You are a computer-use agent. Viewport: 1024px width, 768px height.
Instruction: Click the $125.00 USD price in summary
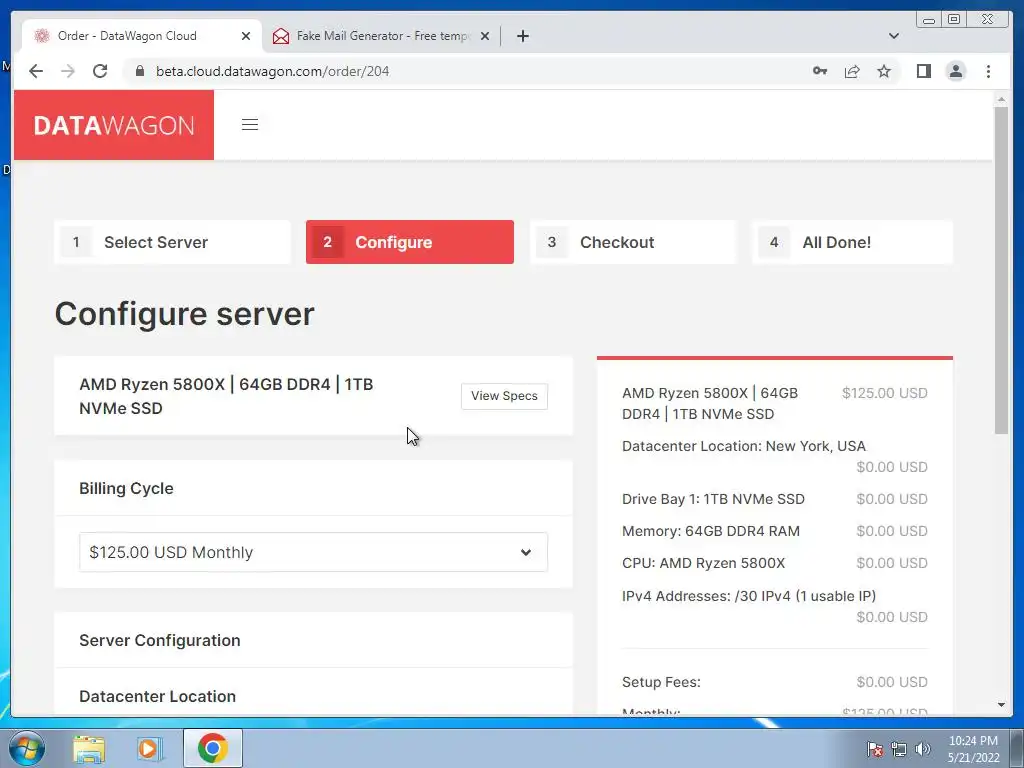[884, 393]
